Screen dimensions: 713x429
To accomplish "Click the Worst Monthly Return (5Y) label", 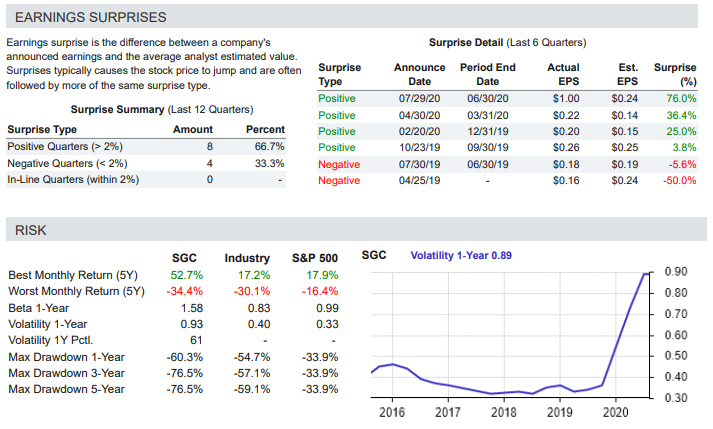I will click(x=76, y=291).
